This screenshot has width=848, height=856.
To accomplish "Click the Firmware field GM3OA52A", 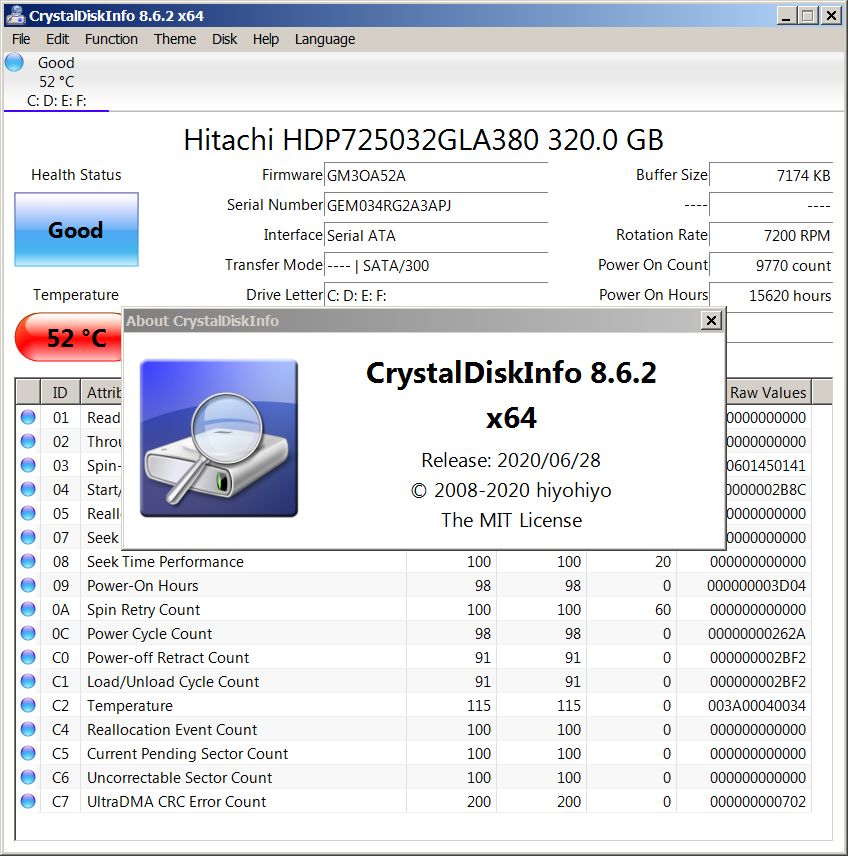I will 436,176.
